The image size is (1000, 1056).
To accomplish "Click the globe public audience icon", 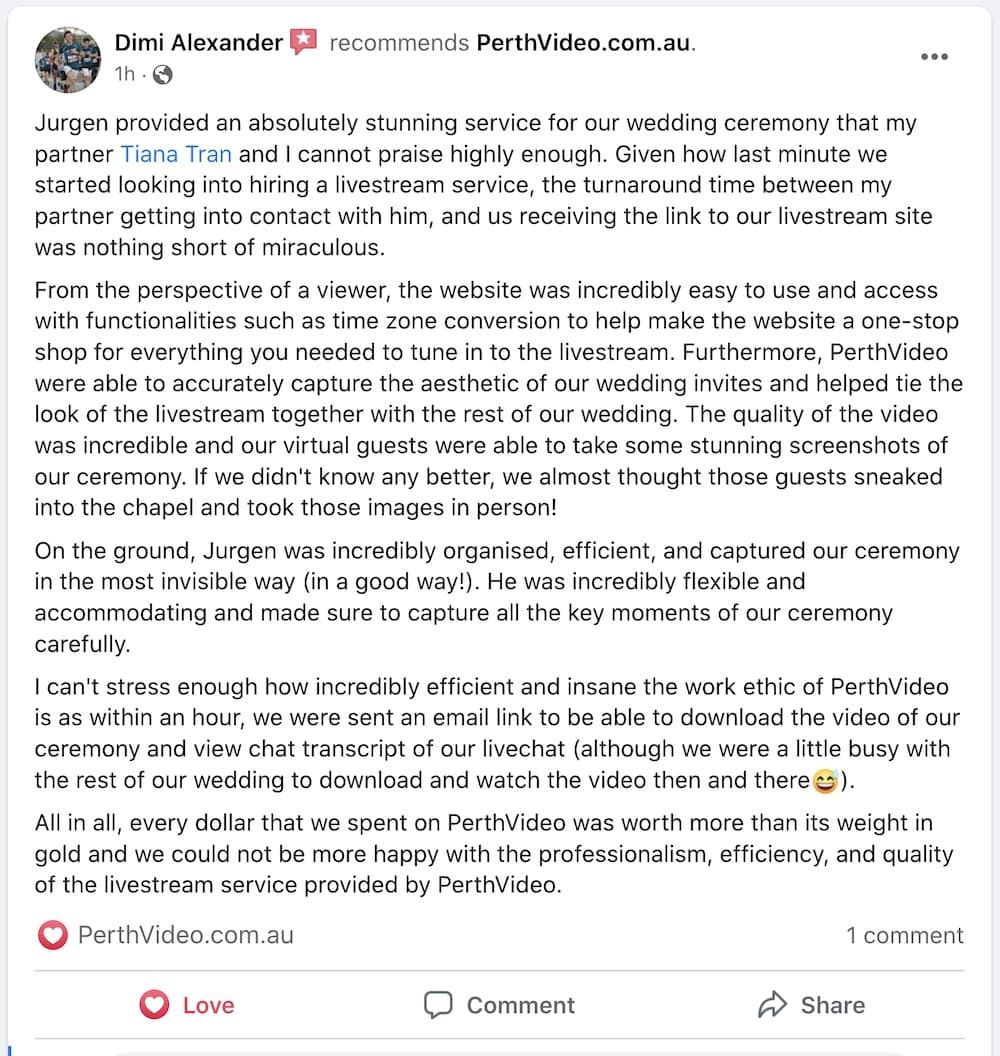I will [162, 74].
